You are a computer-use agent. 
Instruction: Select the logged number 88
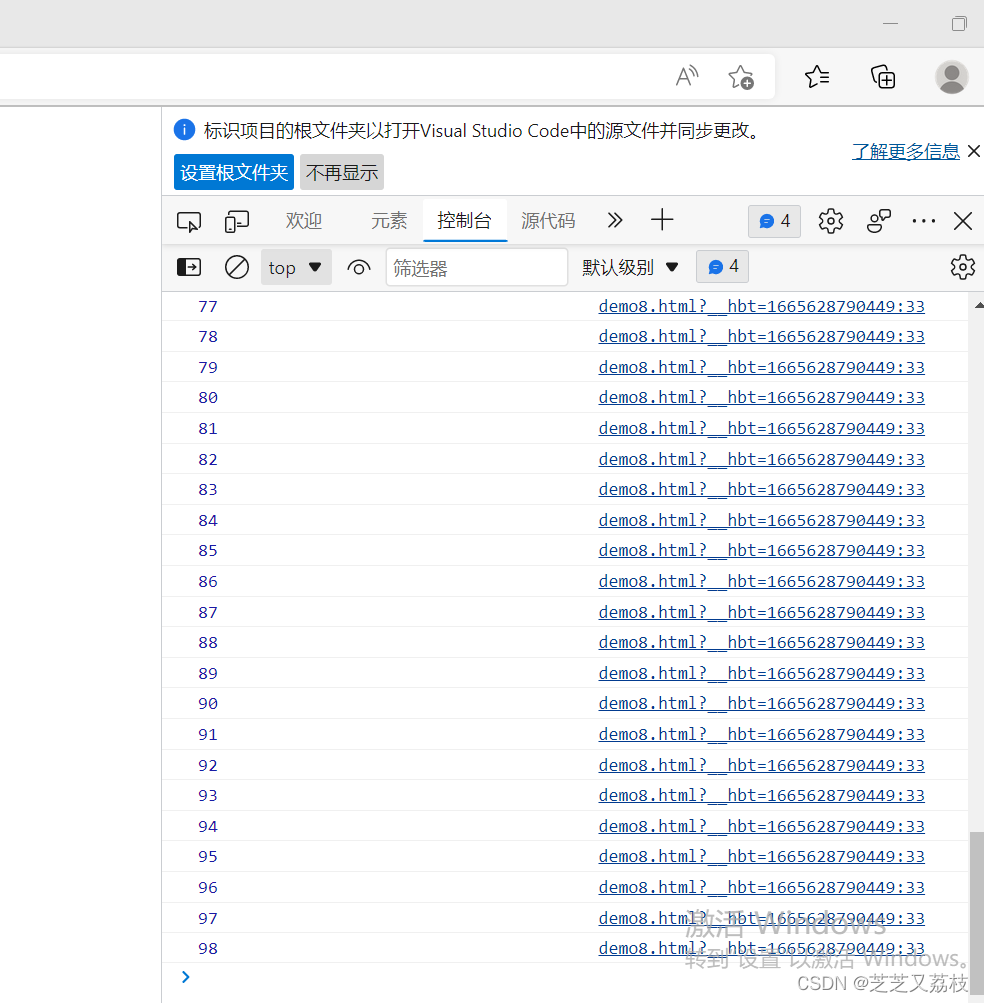pos(208,643)
